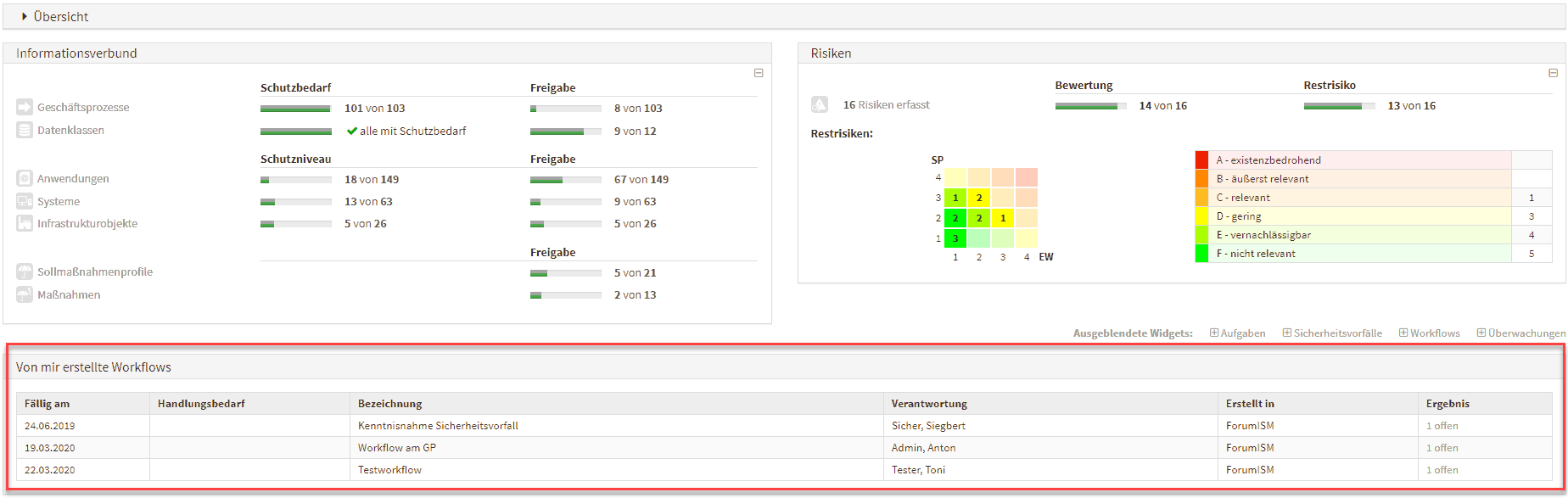Click the Maßnahmen icon
This screenshot has height=498, width=1568.
pos(24,294)
